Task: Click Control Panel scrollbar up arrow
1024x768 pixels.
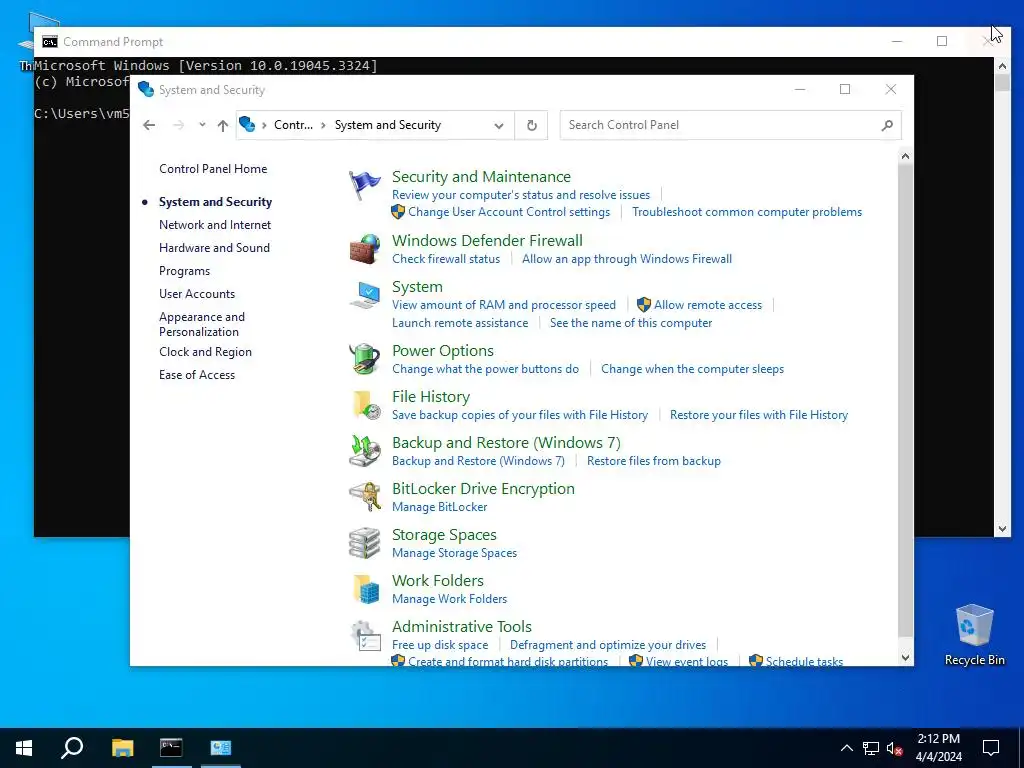Action: 905,156
